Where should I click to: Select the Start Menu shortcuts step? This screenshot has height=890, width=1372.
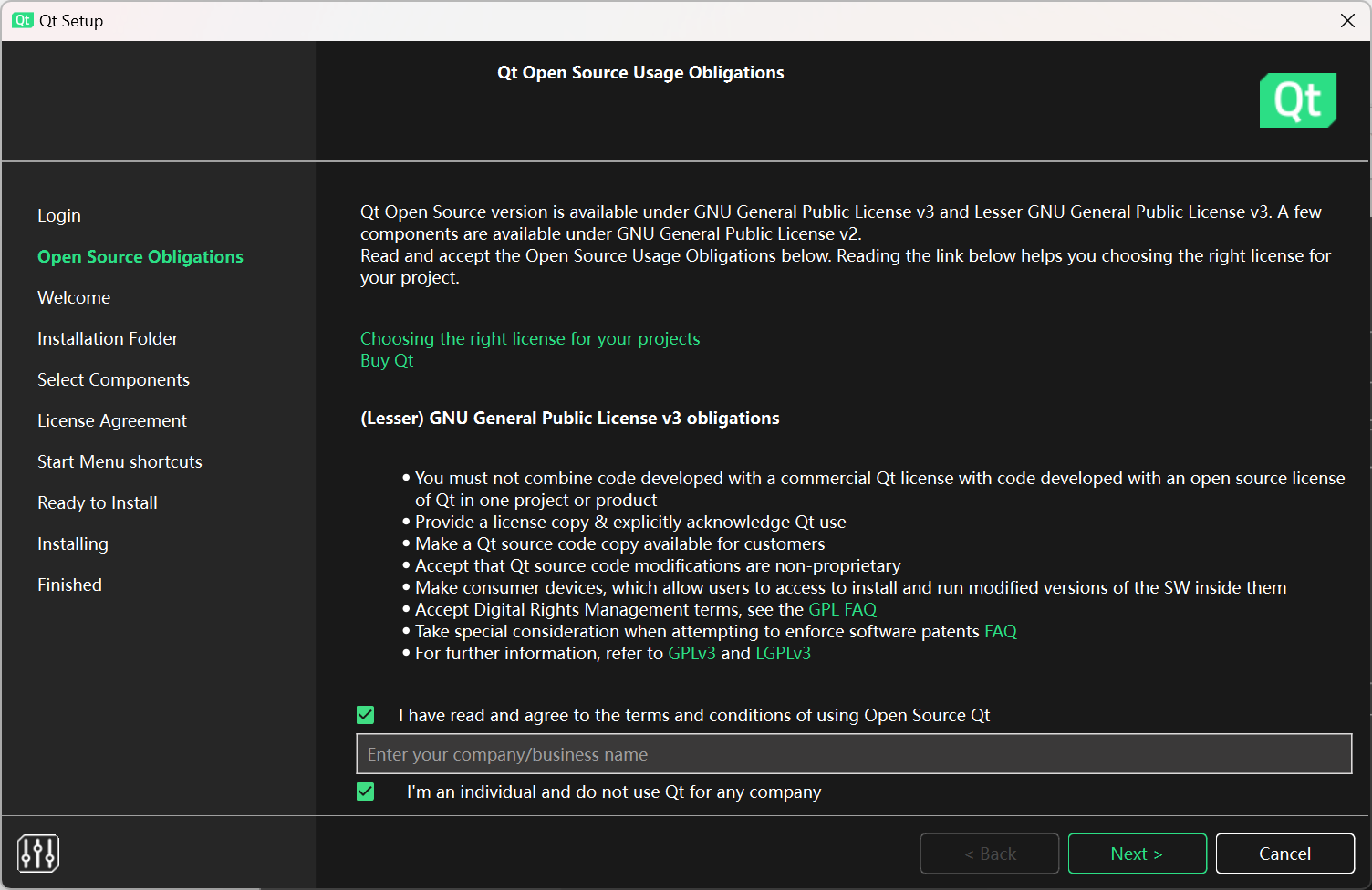120,461
